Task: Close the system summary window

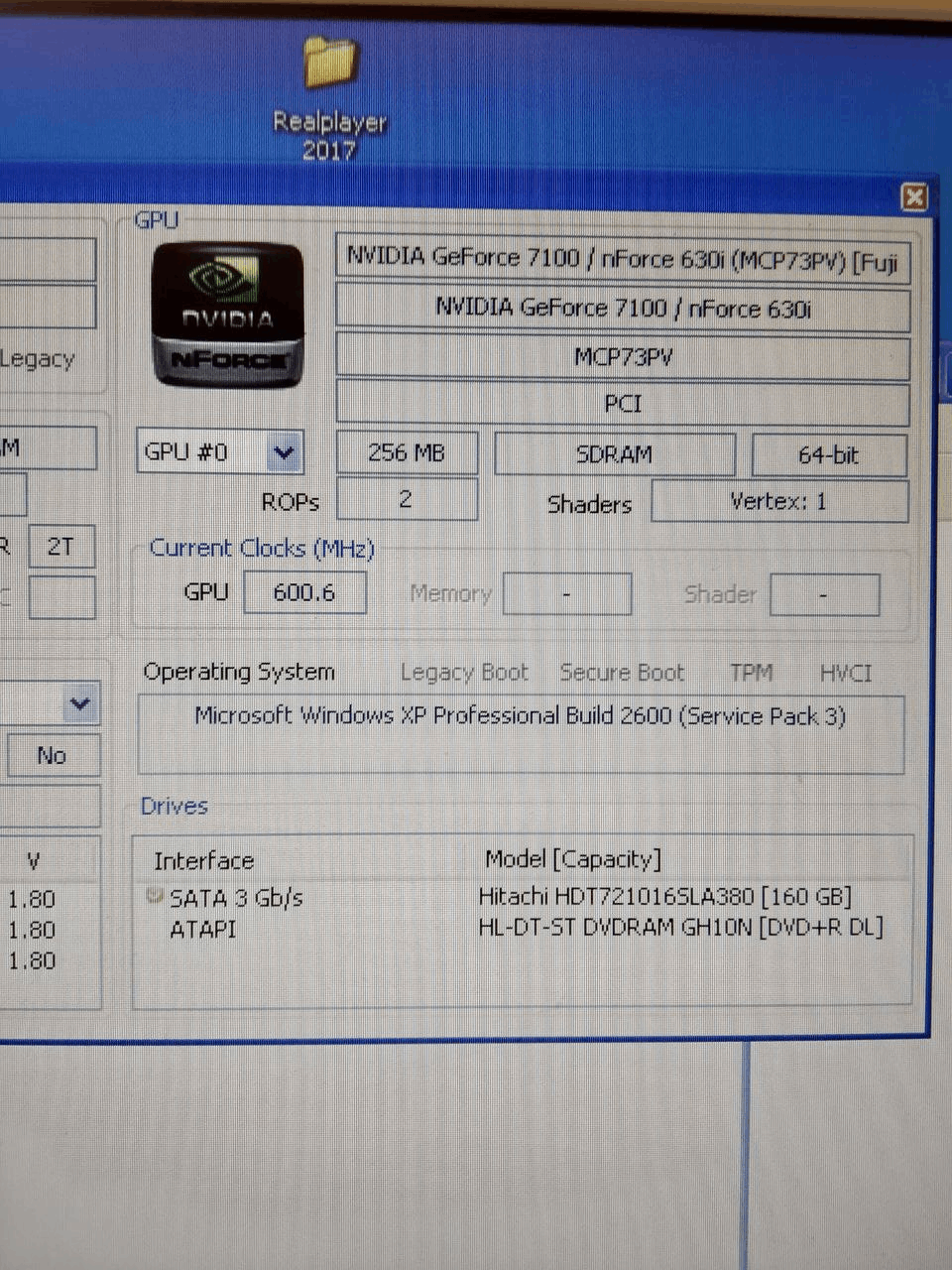Action: 914,196
